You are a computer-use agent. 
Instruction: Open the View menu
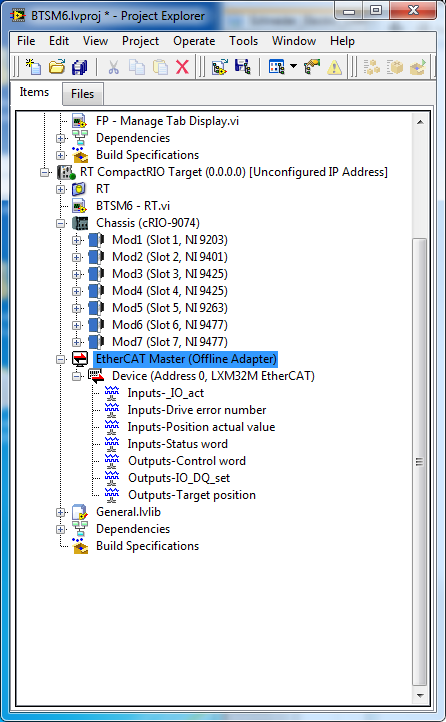95,41
